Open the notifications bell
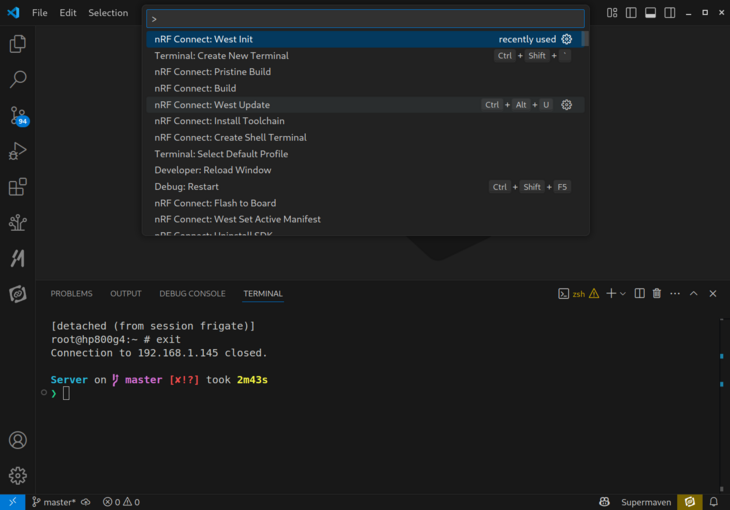The image size is (730, 510). coord(714,502)
